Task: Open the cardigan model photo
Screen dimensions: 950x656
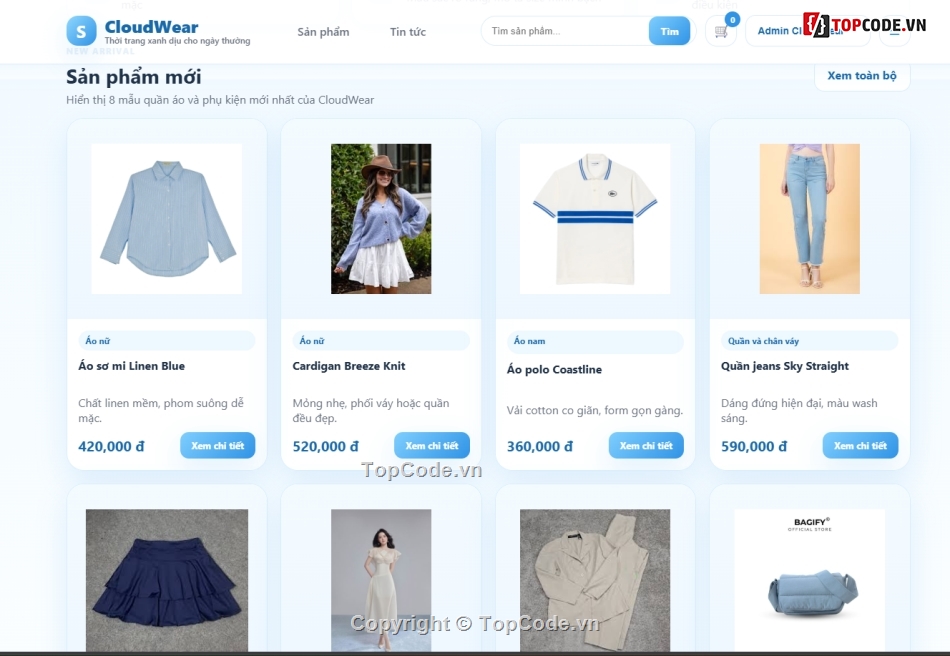Action: point(381,219)
